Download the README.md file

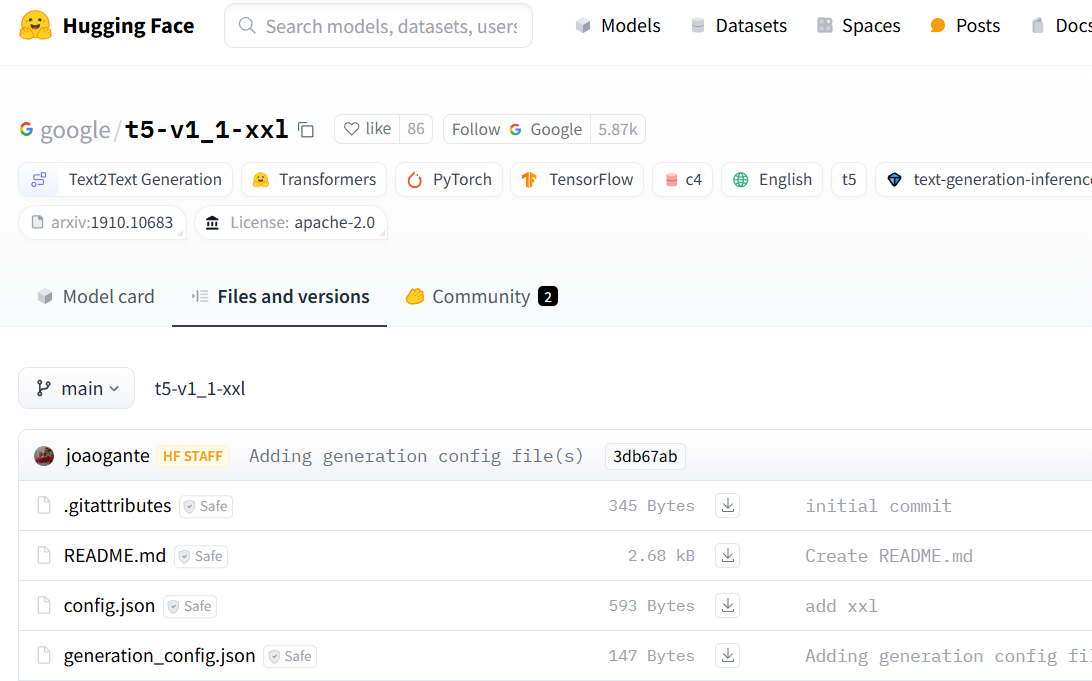pyautogui.click(x=727, y=556)
